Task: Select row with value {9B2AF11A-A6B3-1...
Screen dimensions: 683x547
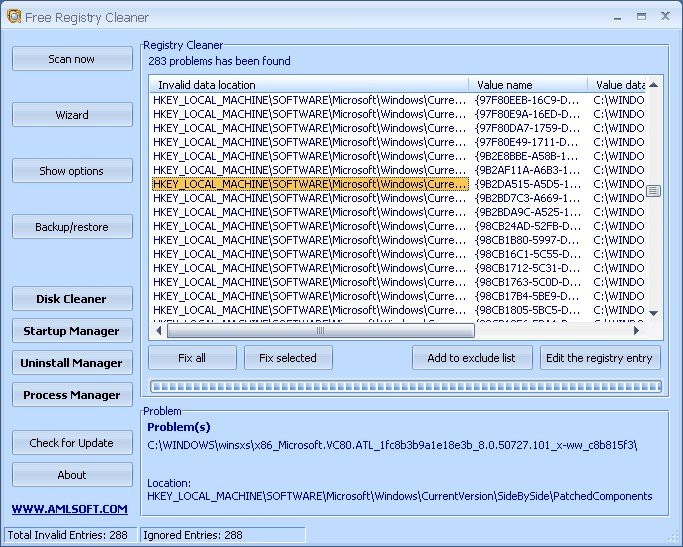Action: click(398, 170)
